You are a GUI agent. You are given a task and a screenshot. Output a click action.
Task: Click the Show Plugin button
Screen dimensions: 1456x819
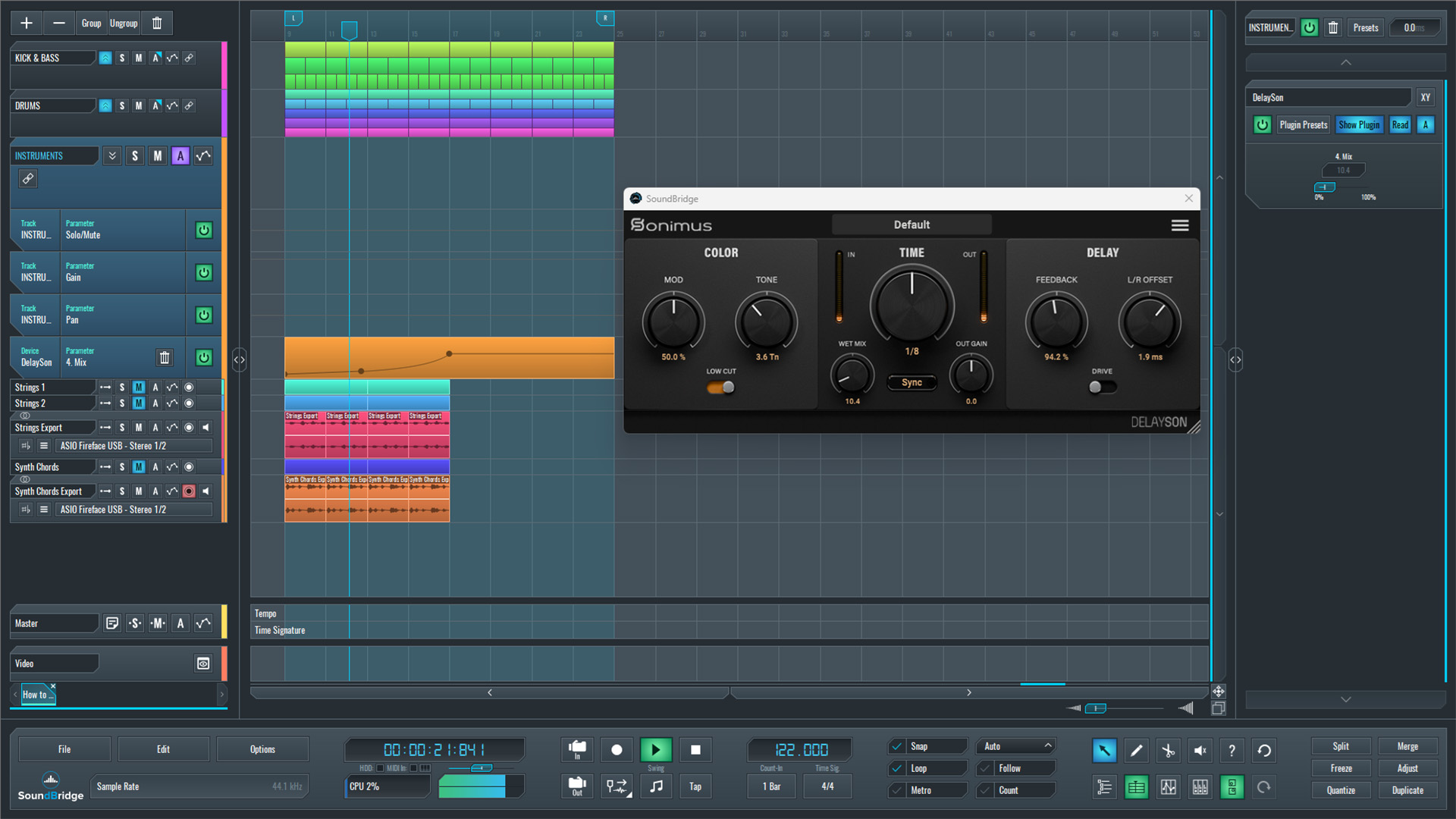click(1359, 125)
